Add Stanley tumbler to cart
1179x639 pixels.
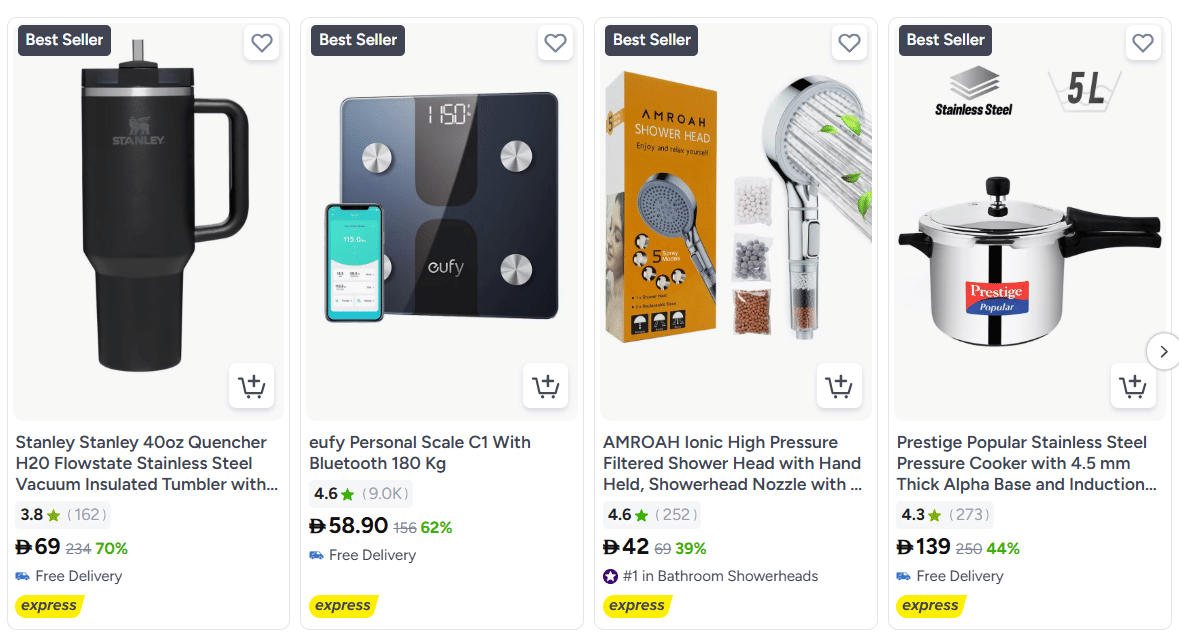(x=251, y=386)
